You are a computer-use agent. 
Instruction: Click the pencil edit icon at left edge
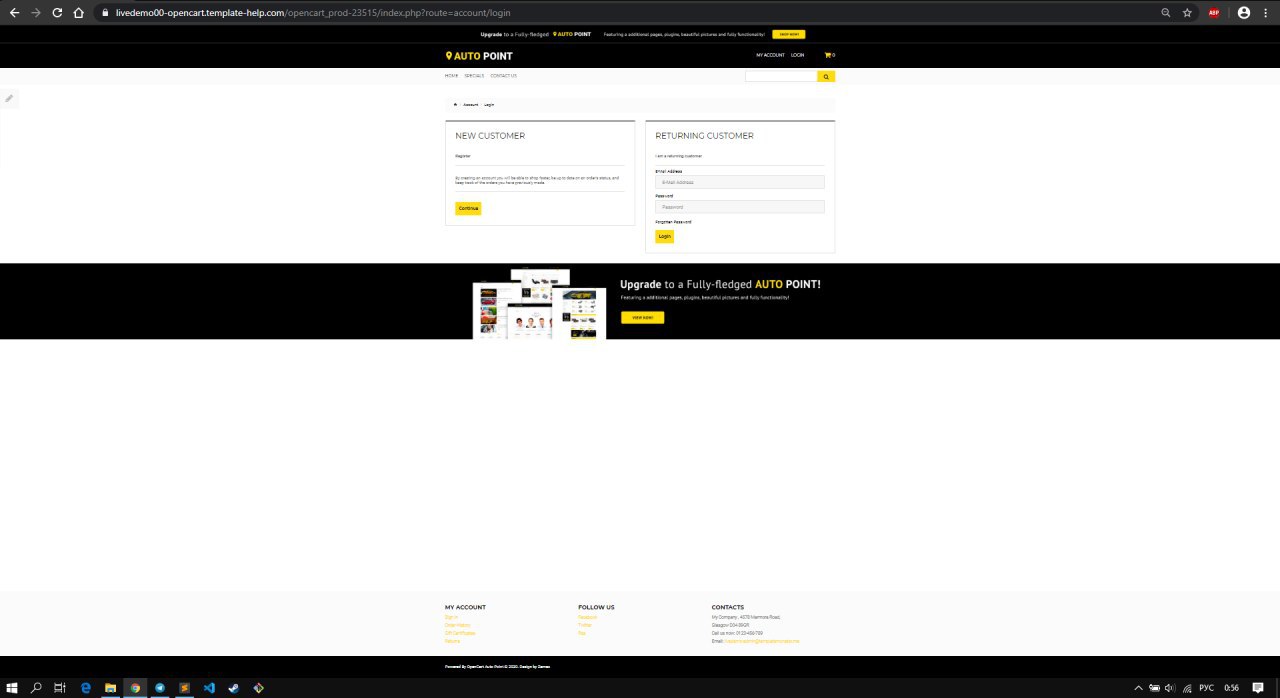(x=9, y=98)
